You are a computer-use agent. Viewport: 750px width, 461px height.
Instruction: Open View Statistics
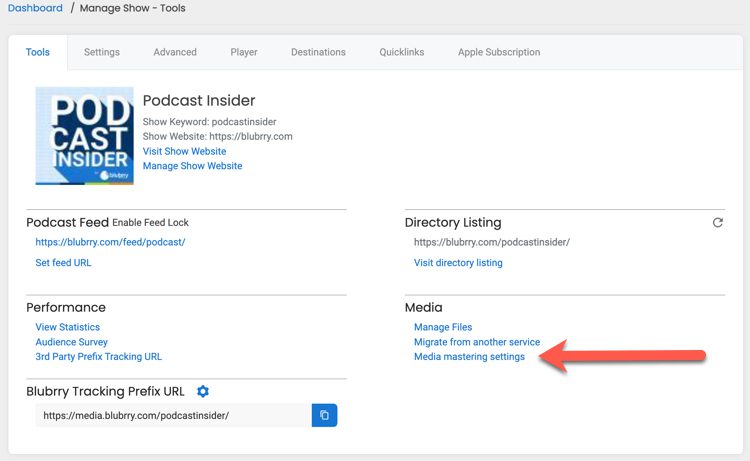click(67, 327)
